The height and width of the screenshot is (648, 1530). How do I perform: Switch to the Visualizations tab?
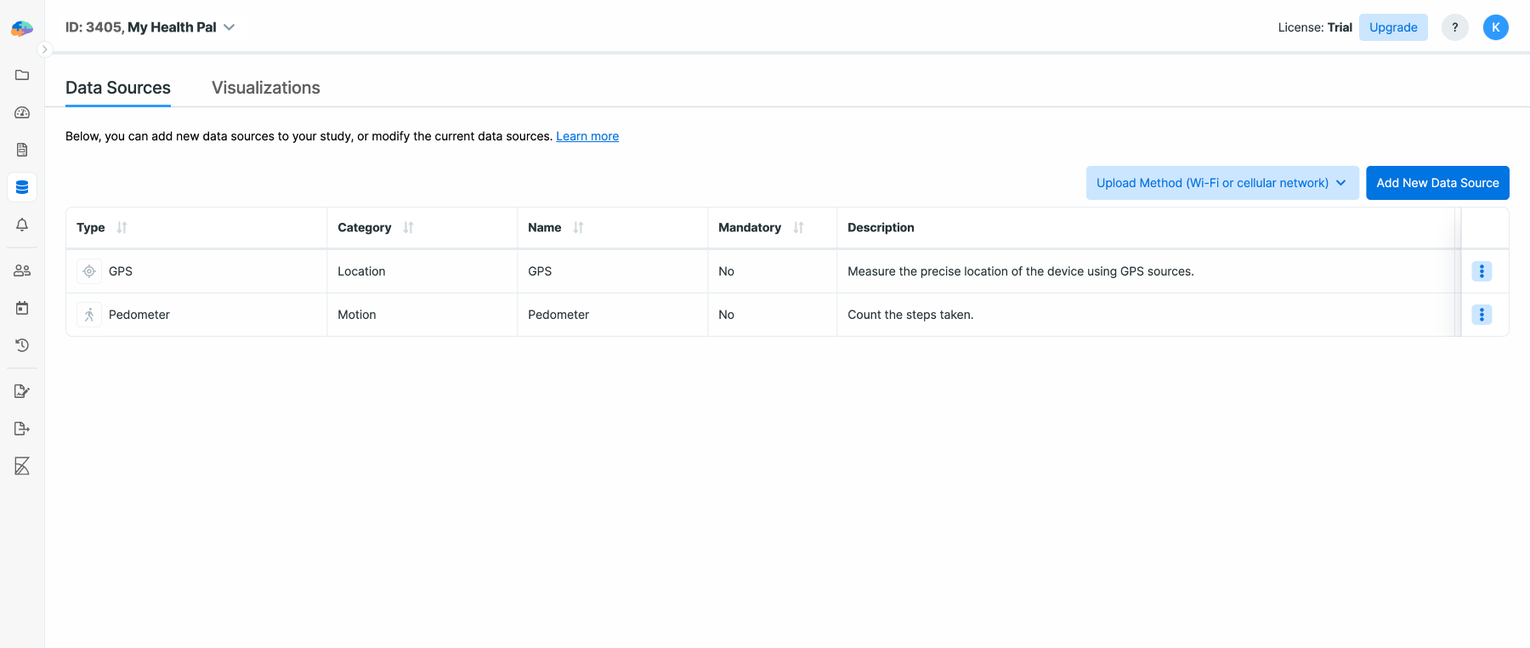[x=265, y=88]
